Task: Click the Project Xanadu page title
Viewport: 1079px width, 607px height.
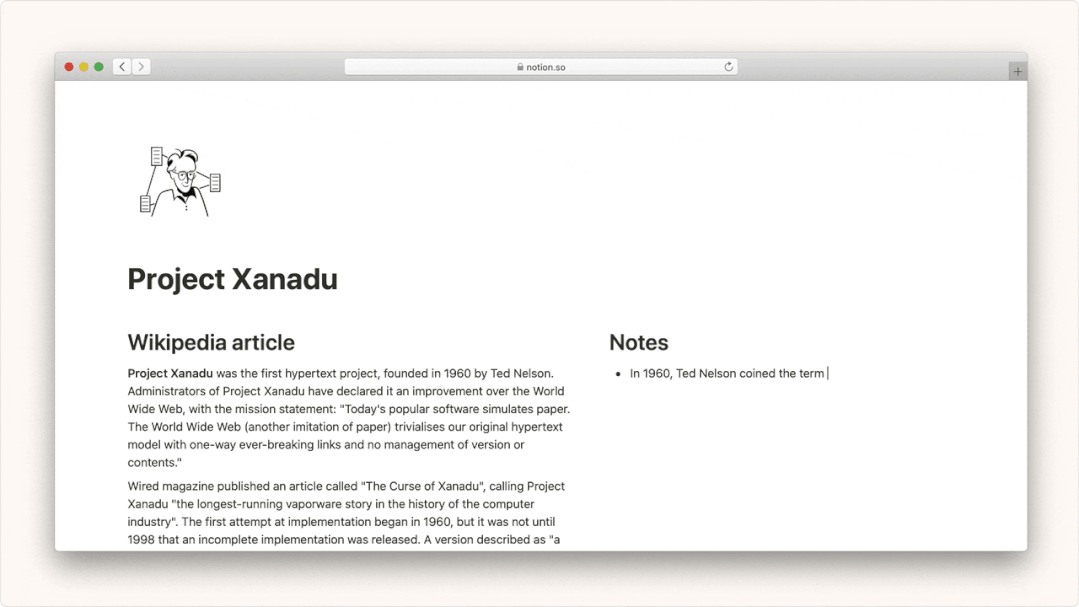Action: coord(233,279)
